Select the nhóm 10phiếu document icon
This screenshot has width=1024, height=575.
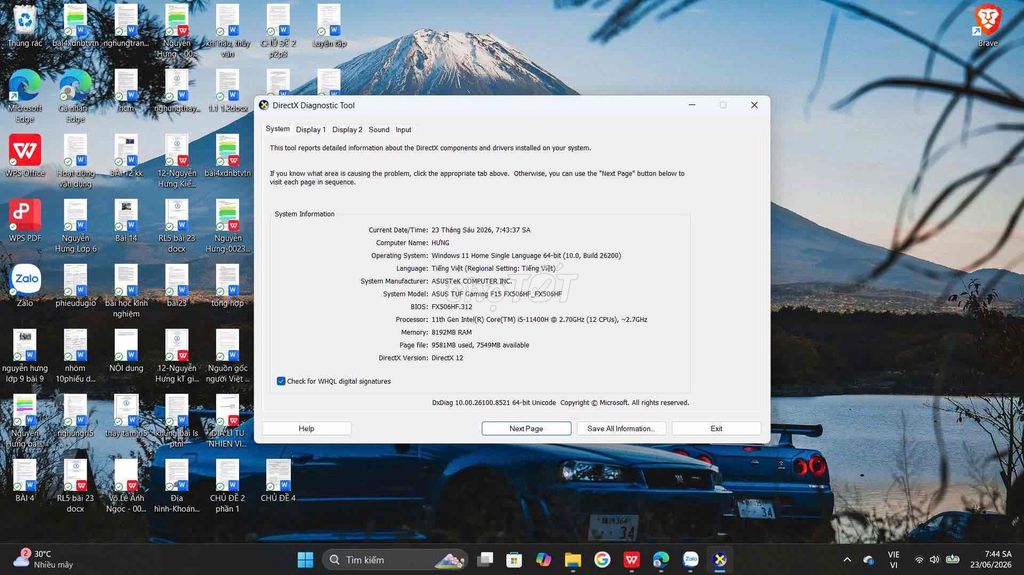pos(75,355)
